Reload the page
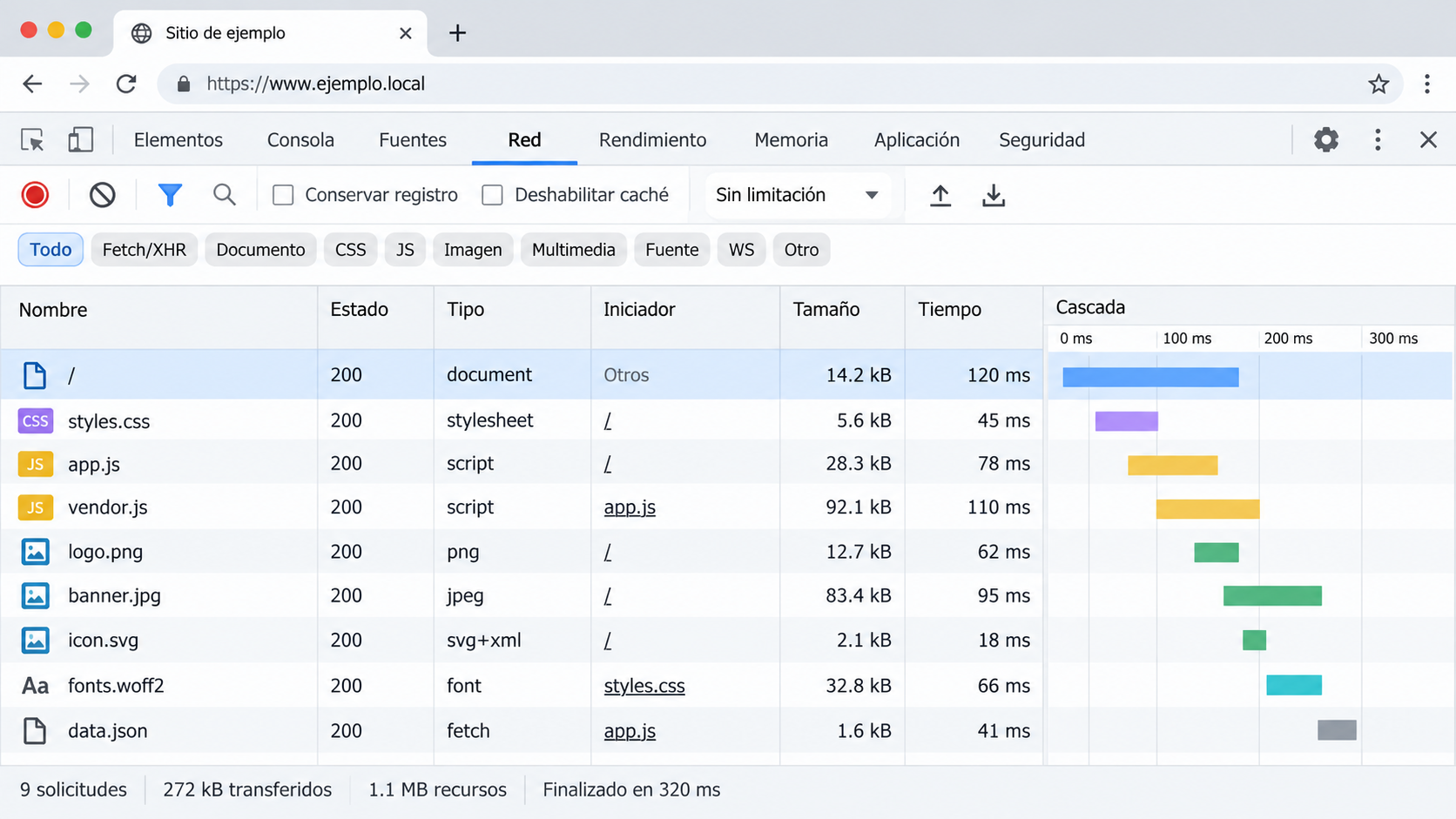This screenshot has height=819, width=1456. tap(126, 84)
